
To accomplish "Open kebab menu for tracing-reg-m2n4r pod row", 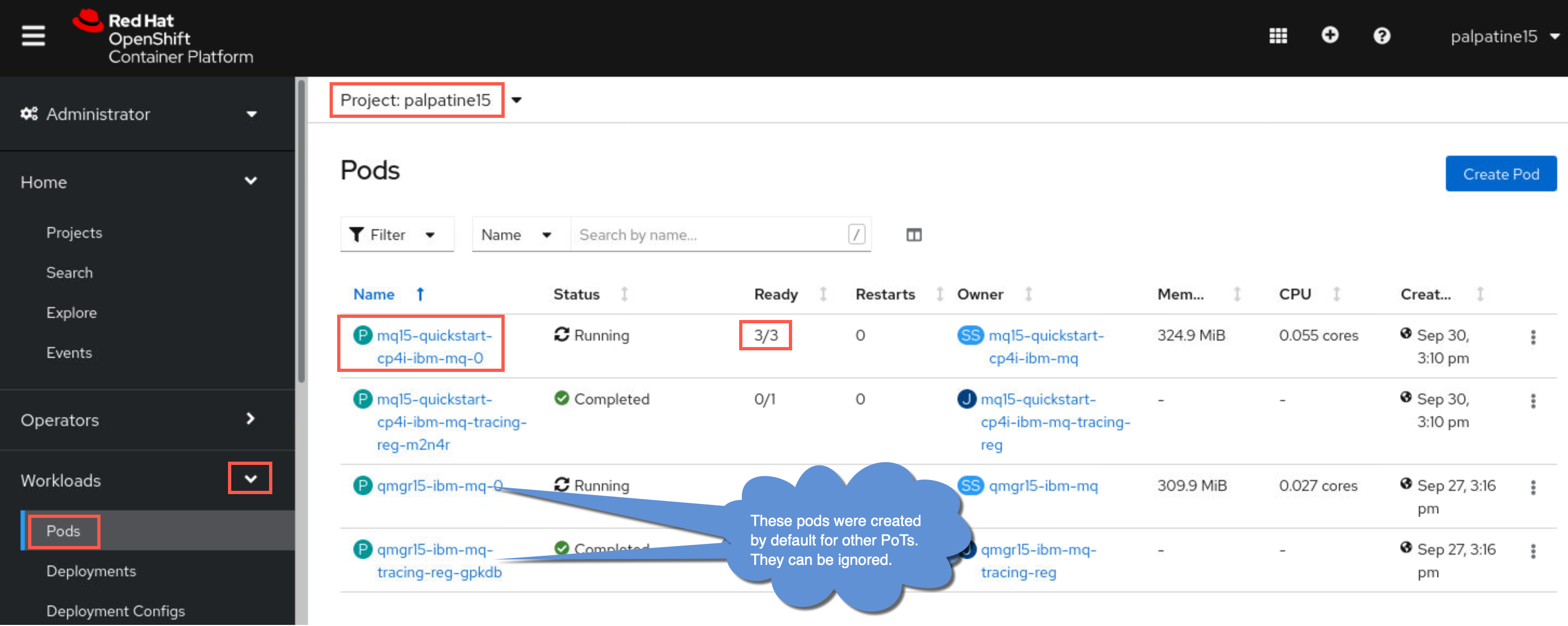I will 1533,401.
